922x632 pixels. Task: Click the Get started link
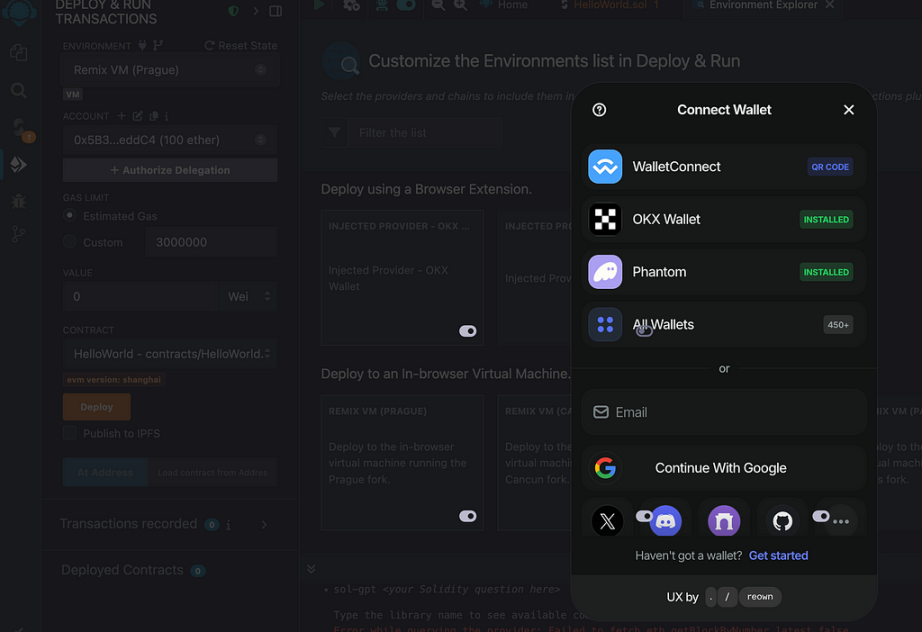778,556
